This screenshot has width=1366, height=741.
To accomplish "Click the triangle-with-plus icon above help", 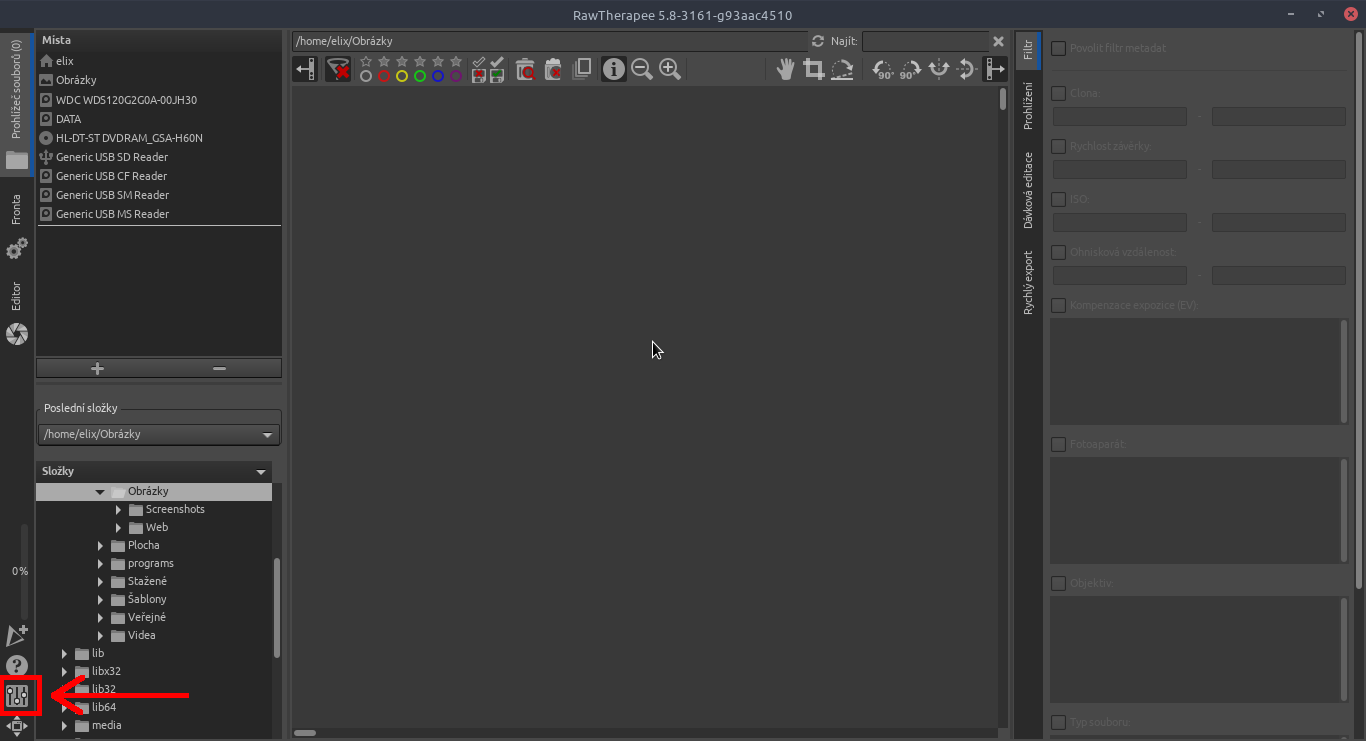I will point(17,636).
